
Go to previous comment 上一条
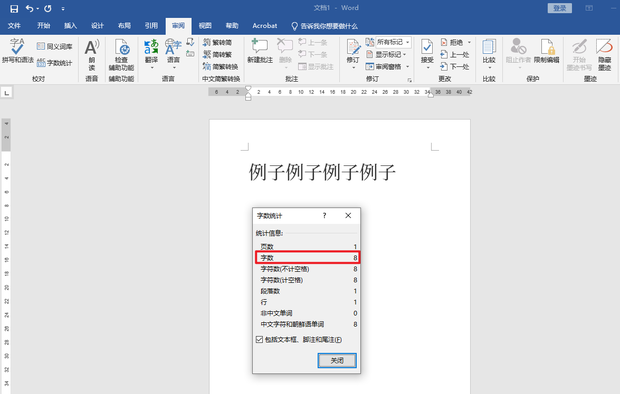pyautogui.click(x=313, y=42)
